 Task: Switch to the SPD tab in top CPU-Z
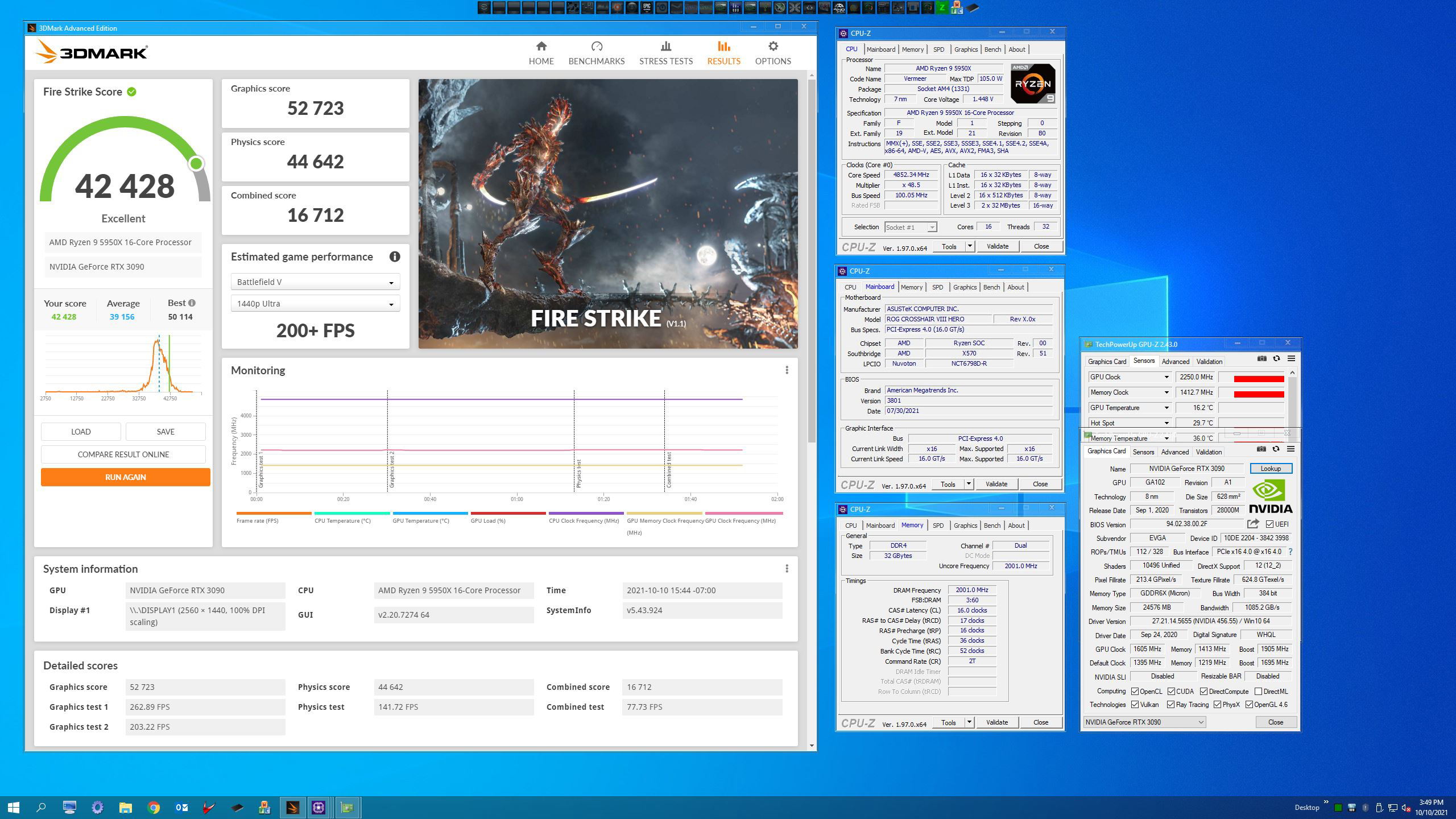click(938, 49)
